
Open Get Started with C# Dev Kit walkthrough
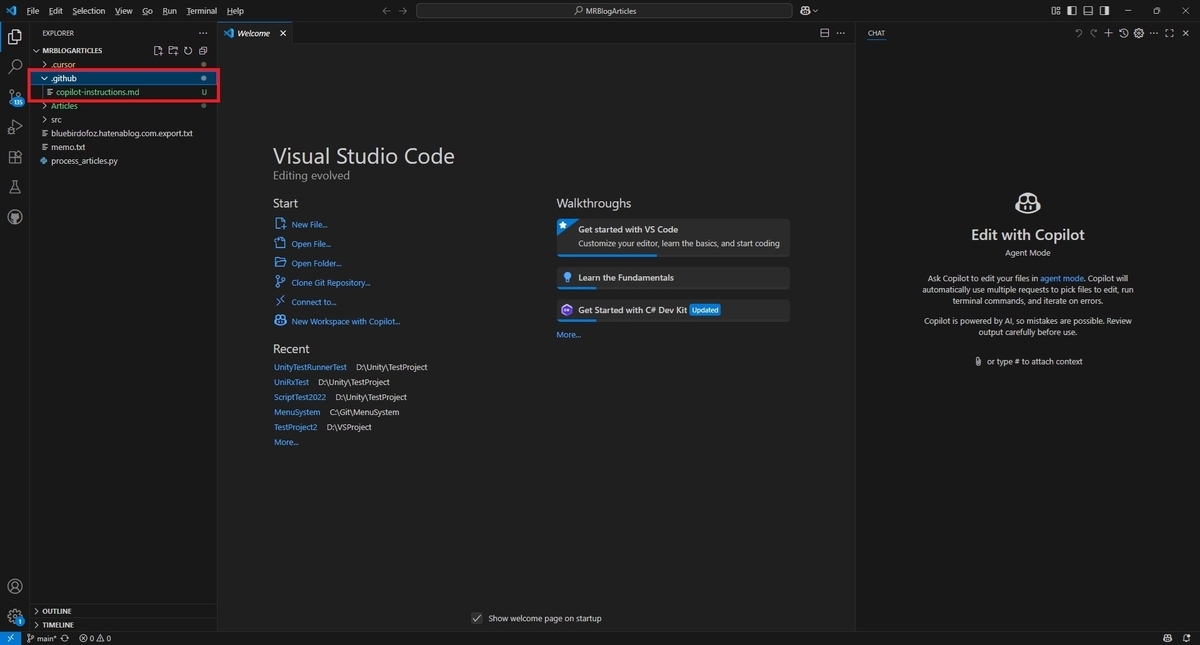click(x=673, y=310)
